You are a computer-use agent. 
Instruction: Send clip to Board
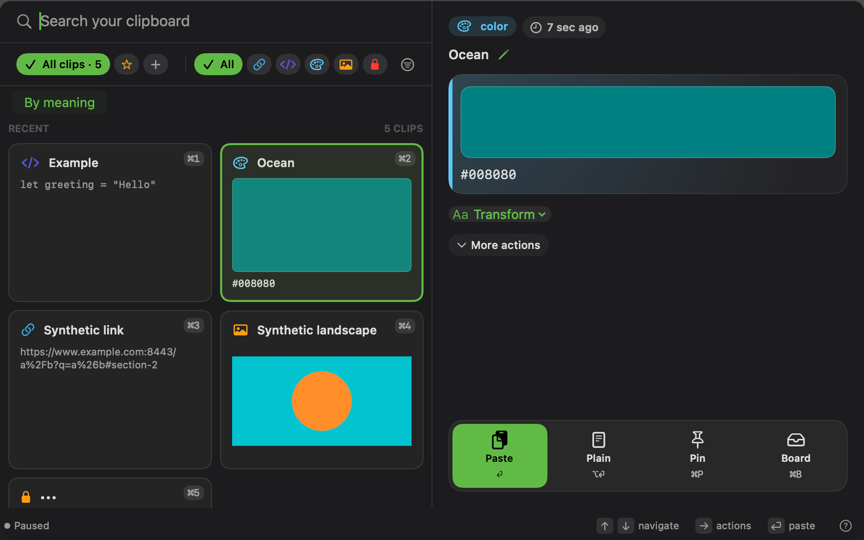(796, 456)
